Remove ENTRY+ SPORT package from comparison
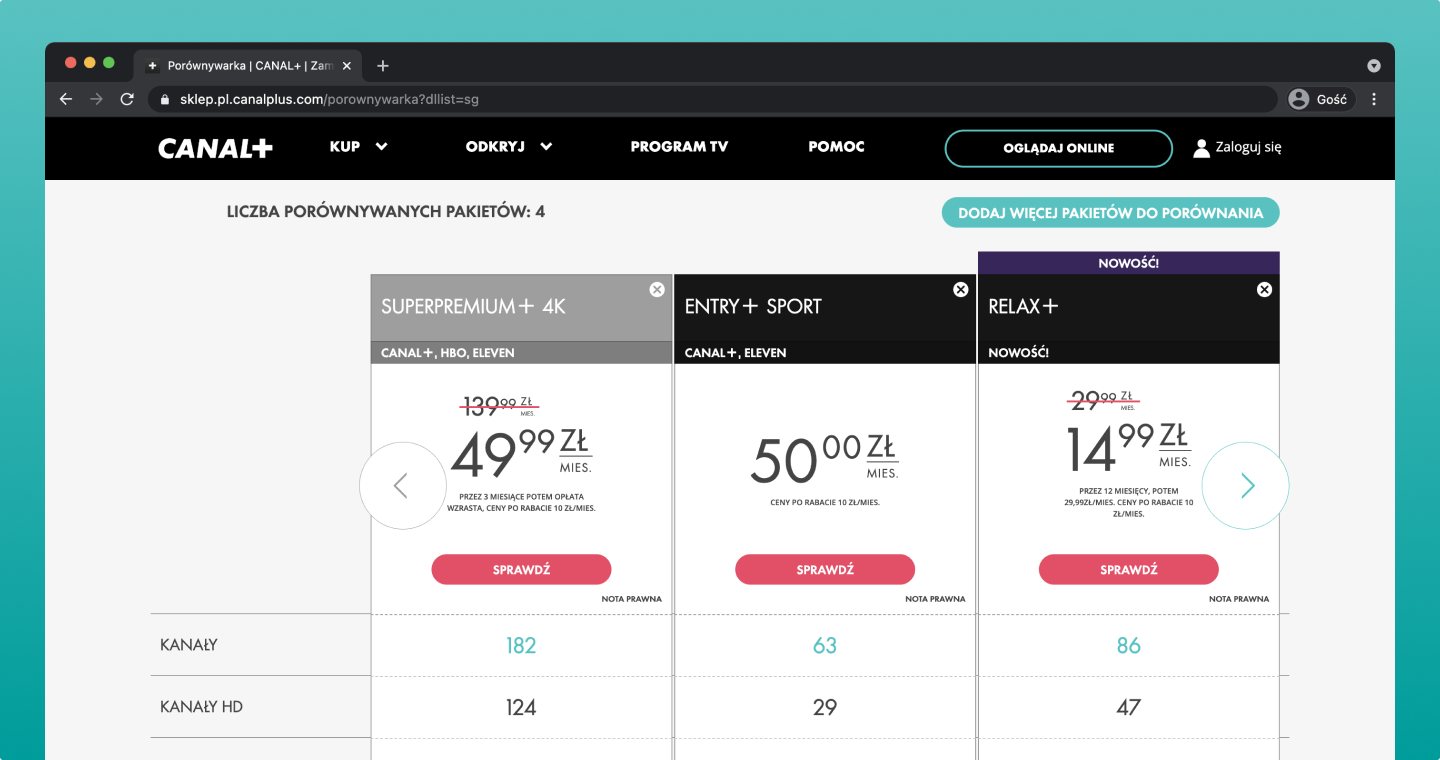1440x760 pixels. click(x=961, y=290)
